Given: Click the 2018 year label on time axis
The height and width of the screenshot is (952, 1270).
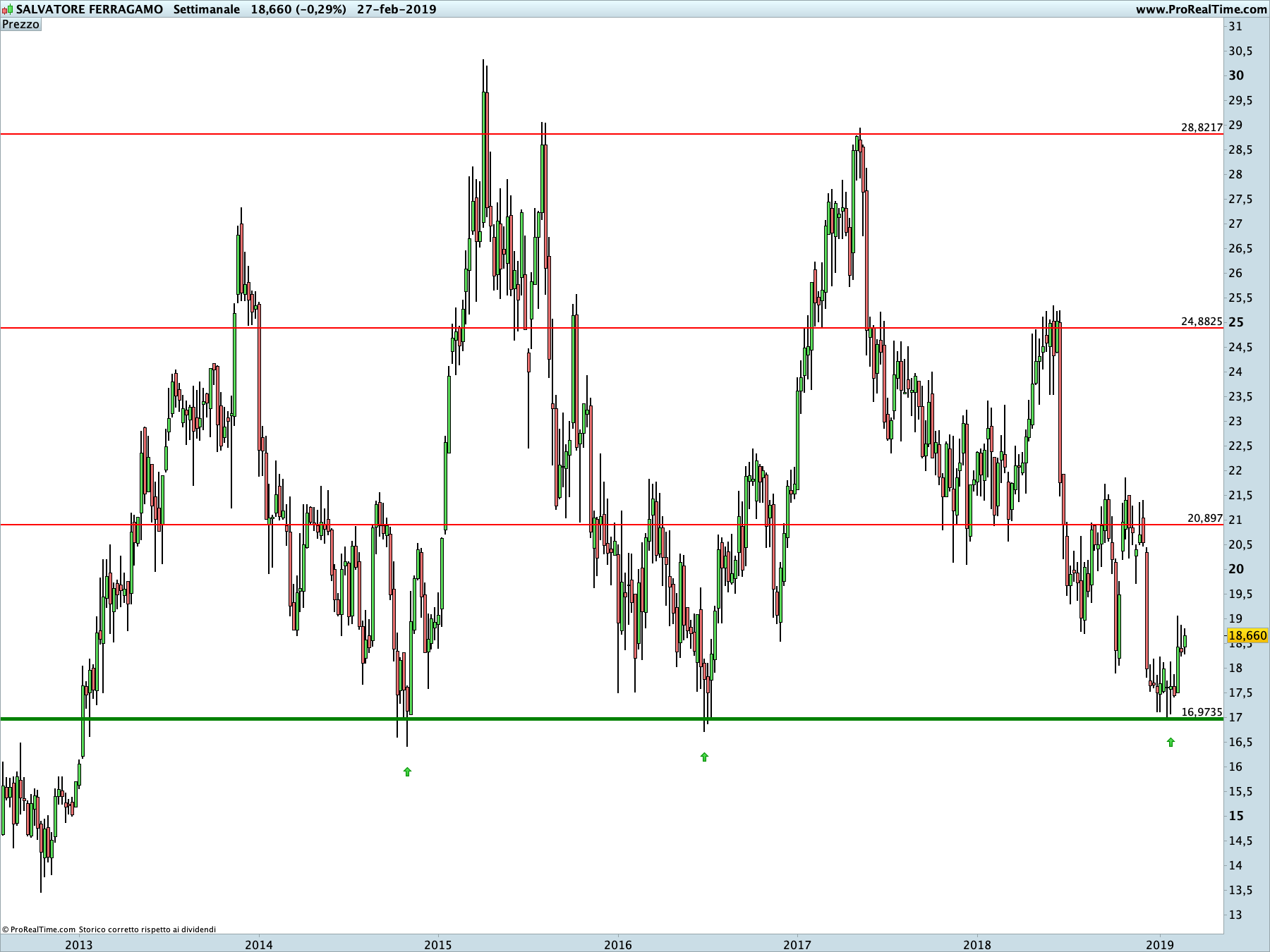Looking at the screenshot, I should [x=977, y=944].
